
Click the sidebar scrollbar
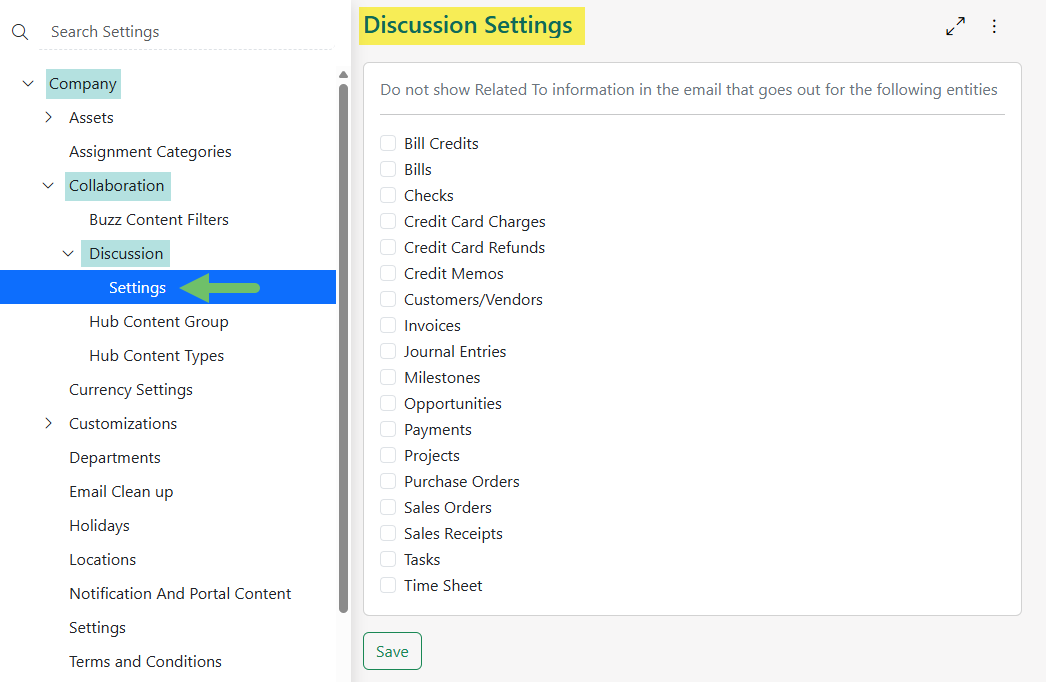(x=343, y=300)
